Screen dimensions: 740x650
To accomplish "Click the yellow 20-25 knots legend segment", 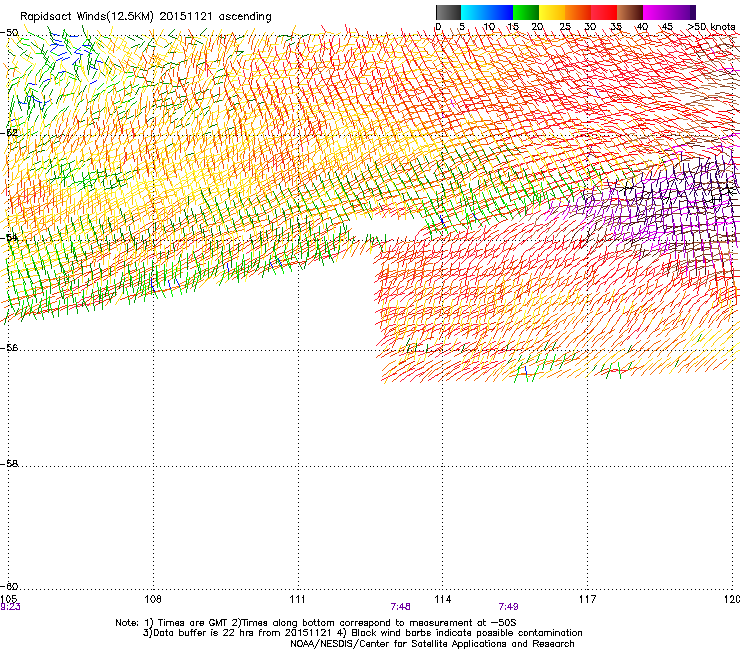I will click(552, 12).
